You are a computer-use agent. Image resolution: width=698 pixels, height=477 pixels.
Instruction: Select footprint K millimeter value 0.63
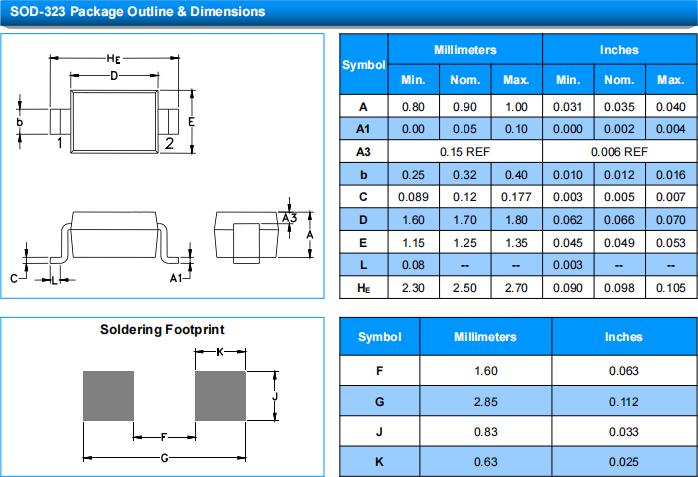click(486, 462)
